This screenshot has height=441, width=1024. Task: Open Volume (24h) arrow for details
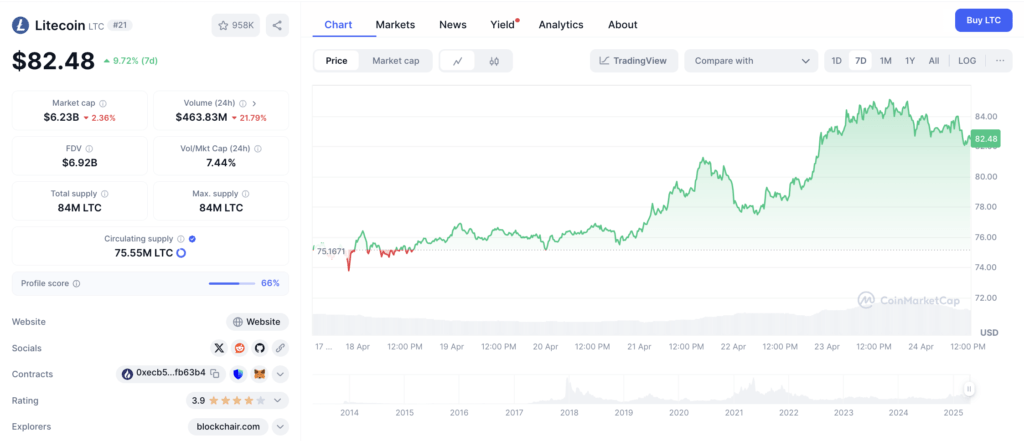pos(254,103)
